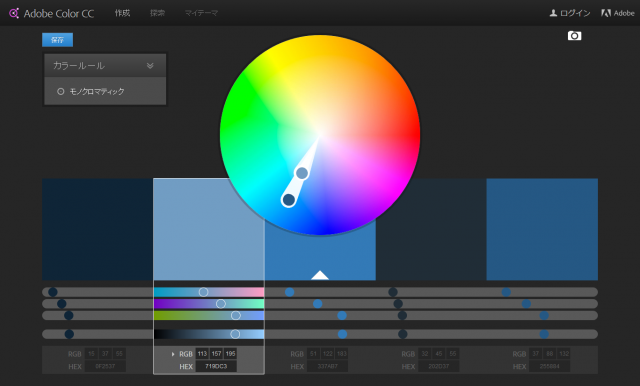Image resolution: width=640 pixels, height=386 pixels.
Task: Click the person icon beside ログイン
Action: (553, 13)
